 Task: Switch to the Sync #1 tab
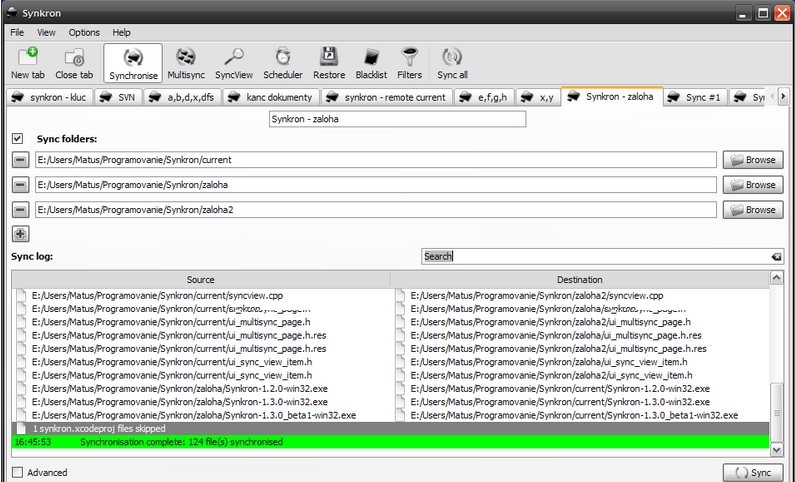click(696, 97)
